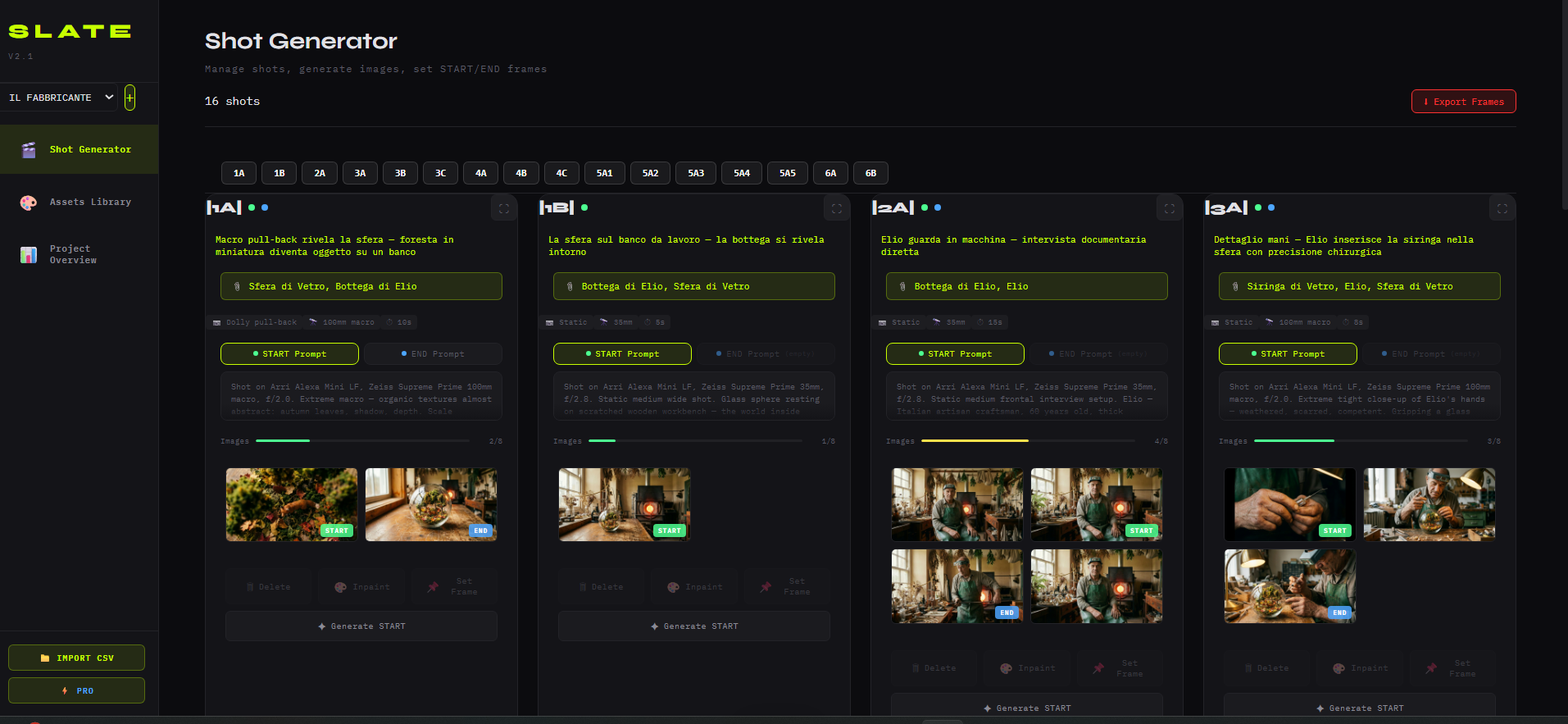Select shot 1A forest macro START thumbnail
The height and width of the screenshot is (724, 1568).
click(x=292, y=504)
